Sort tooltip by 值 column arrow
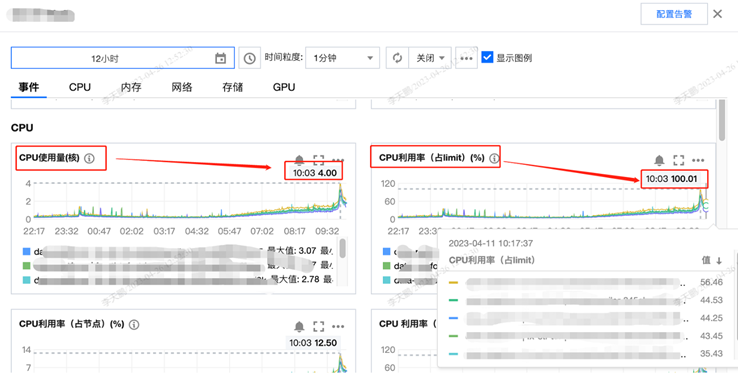Image resolution: width=738 pixels, height=375 pixels. click(x=719, y=261)
